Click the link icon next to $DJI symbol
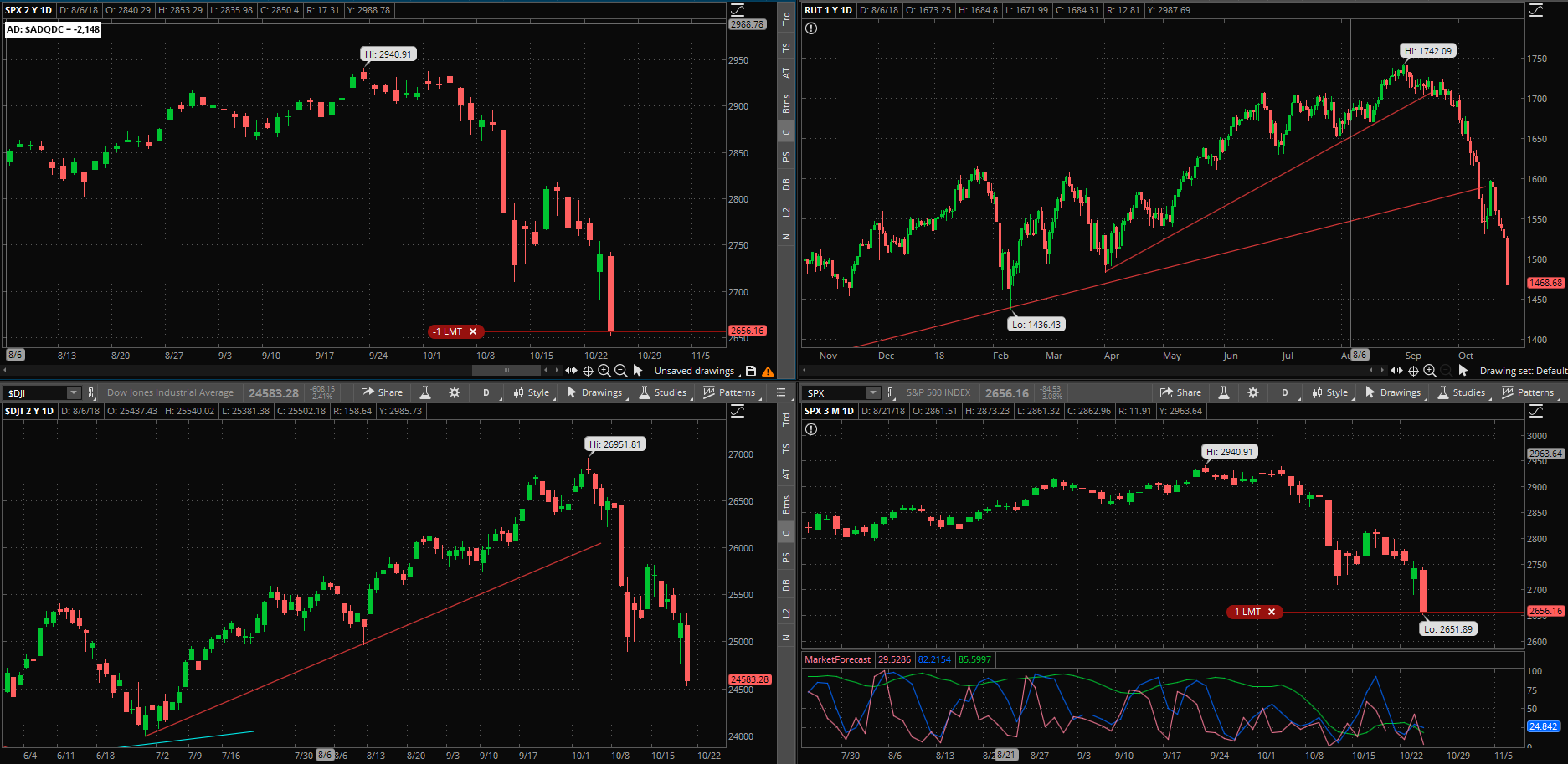Viewport: 1568px width, 764px height. pyautogui.click(x=91, y=392)
